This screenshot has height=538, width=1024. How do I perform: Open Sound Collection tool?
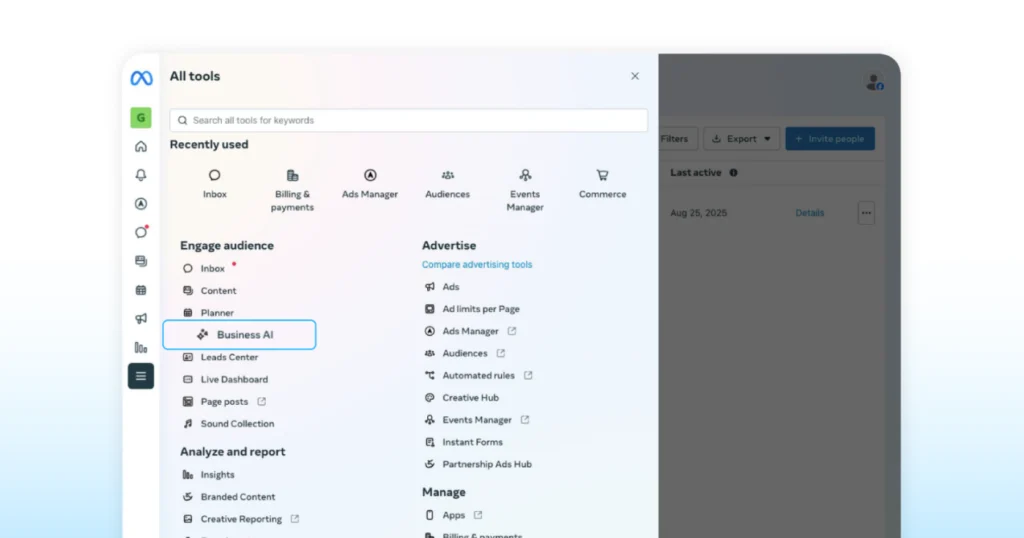237,424
